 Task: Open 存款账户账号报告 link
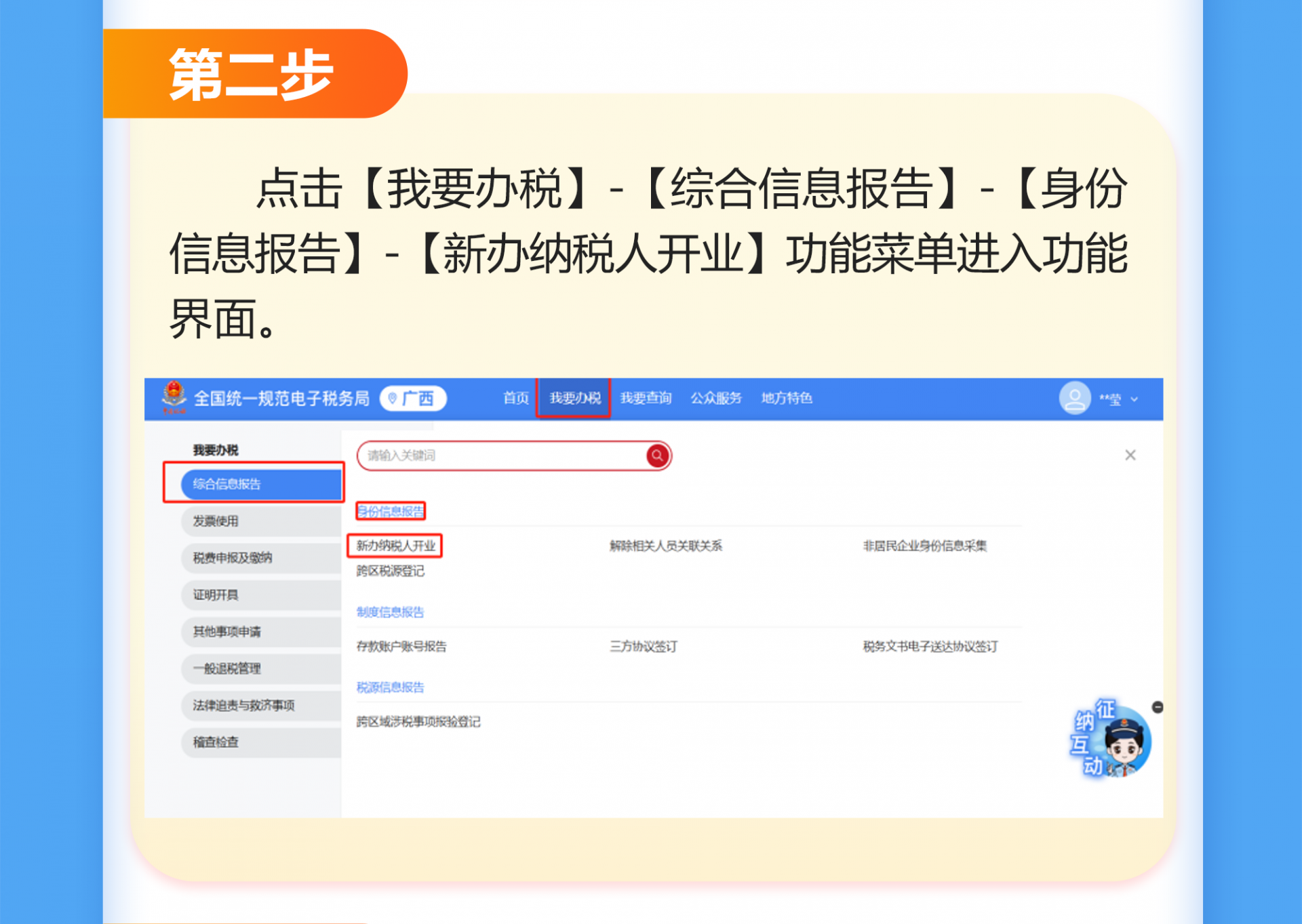[401, 646]
